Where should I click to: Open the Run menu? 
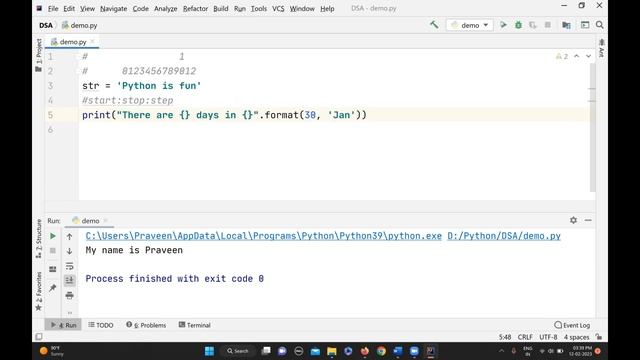[x=240, y=9]
